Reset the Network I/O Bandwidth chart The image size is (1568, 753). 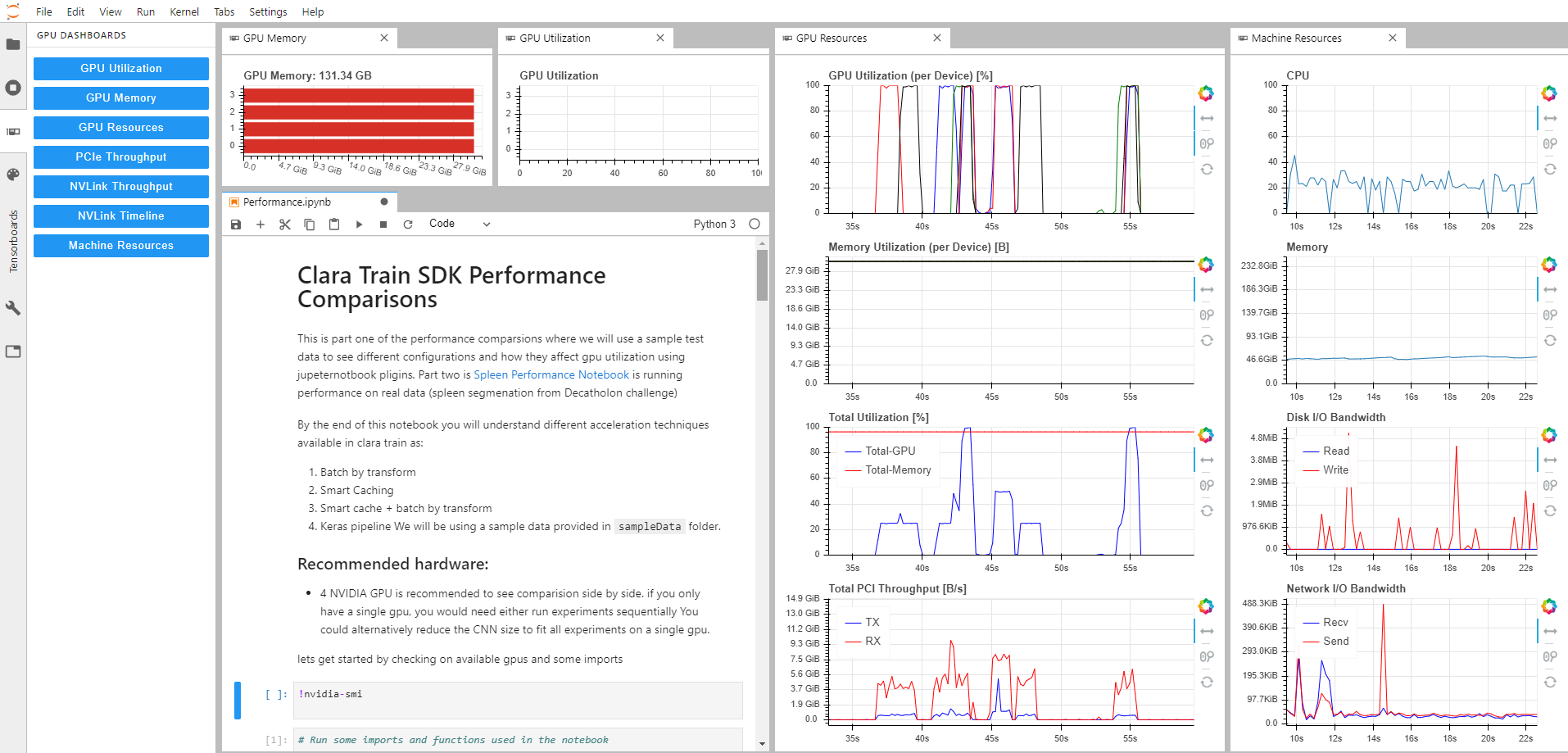click(1550, 683)
